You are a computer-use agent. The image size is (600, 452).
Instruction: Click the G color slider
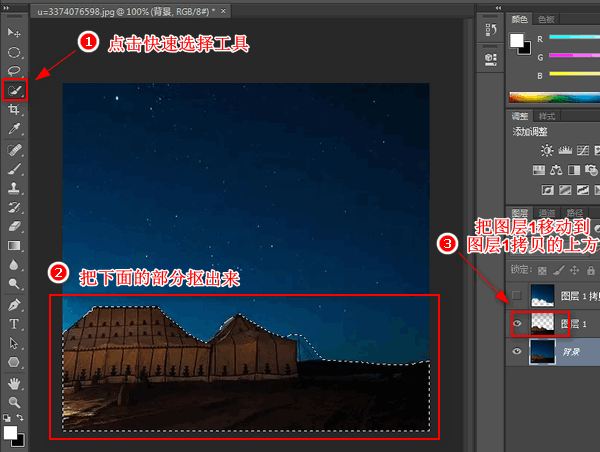click(x=574, y=55)
